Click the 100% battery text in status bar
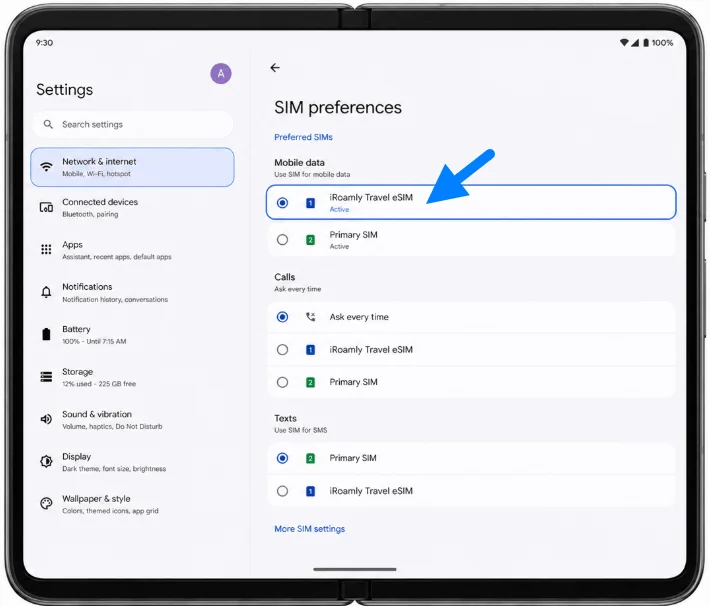This screenshot has height=606, width=710. pyautogui.click(x=662, y=43)
